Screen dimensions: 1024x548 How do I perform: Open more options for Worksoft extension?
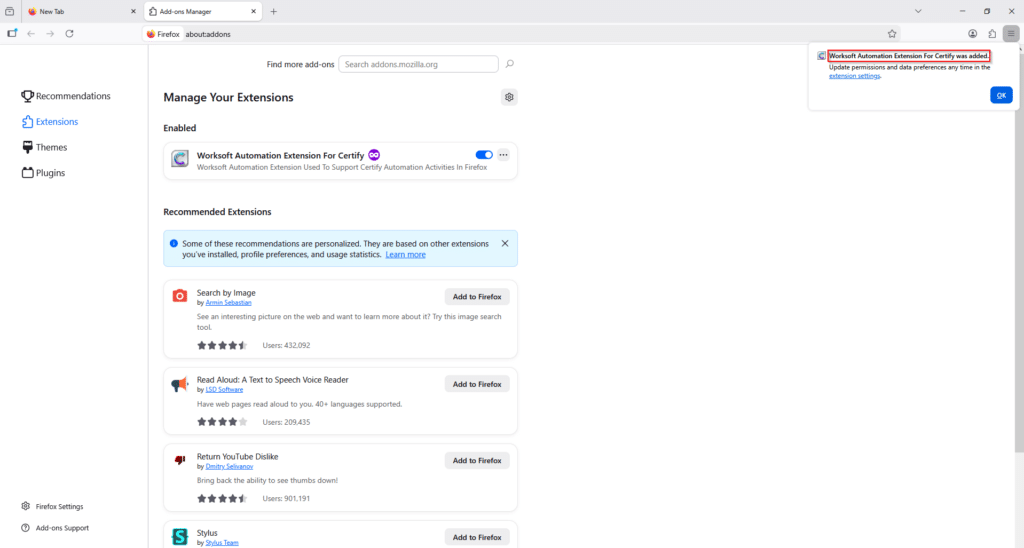(x=504, y=155)
